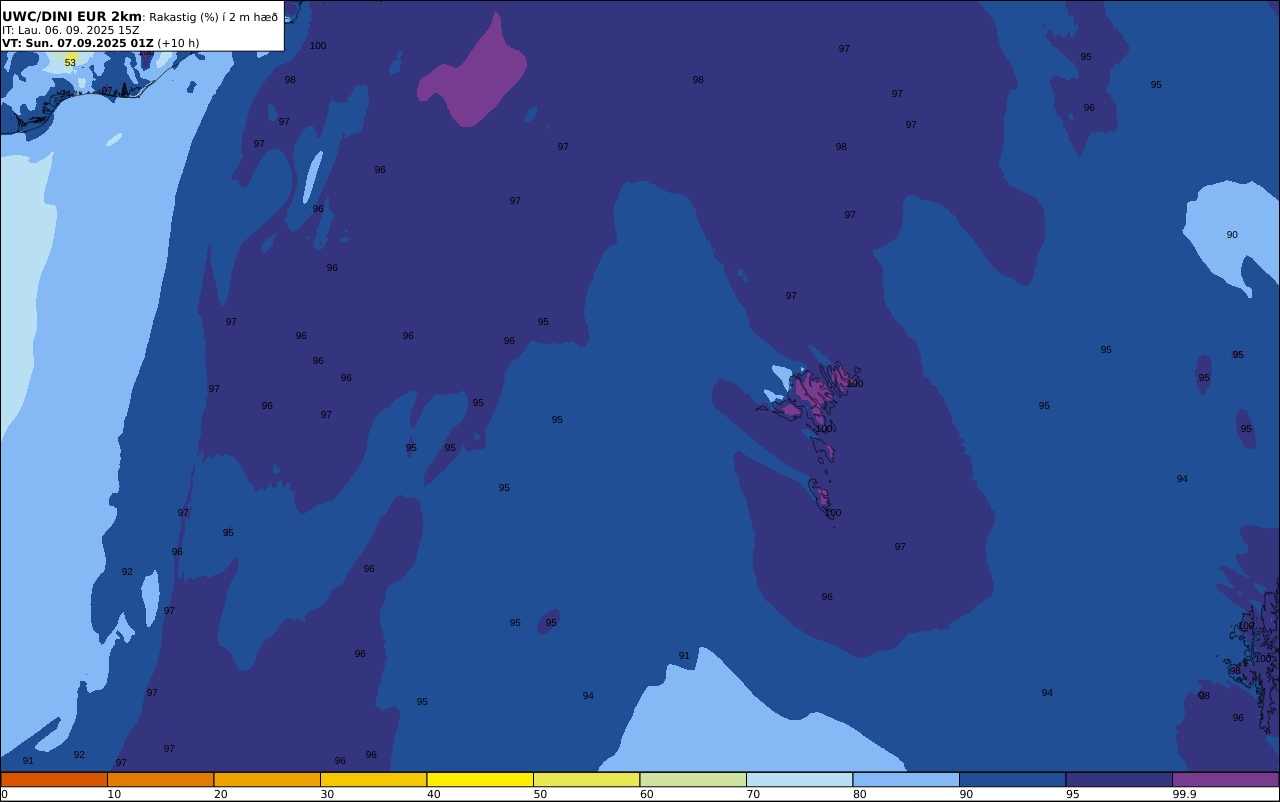1280x802 pixels.
Task: Click the dark orange 0–10 legend swatch
Action: [54, 779]
